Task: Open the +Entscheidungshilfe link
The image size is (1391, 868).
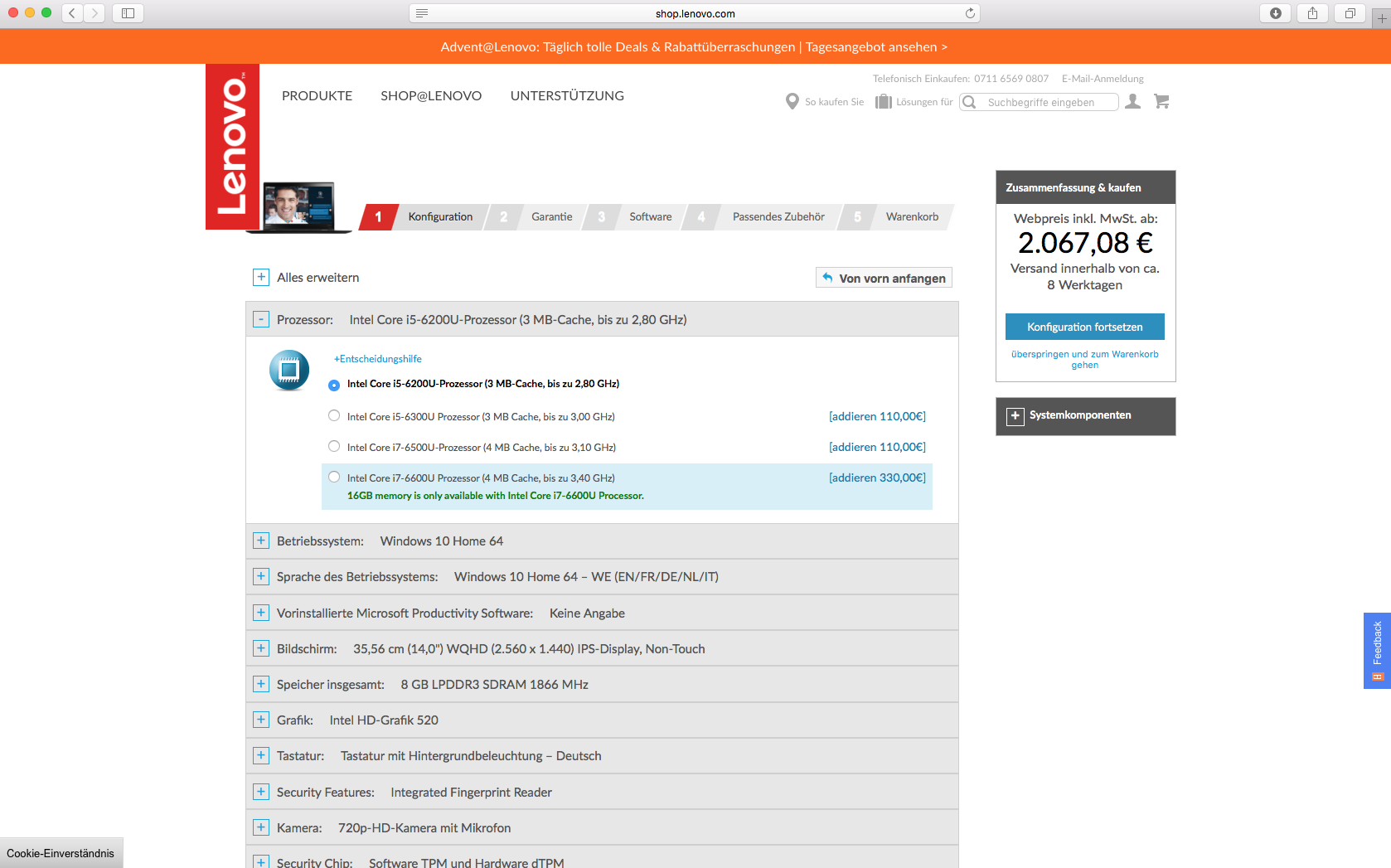Action: coord(378,359)
